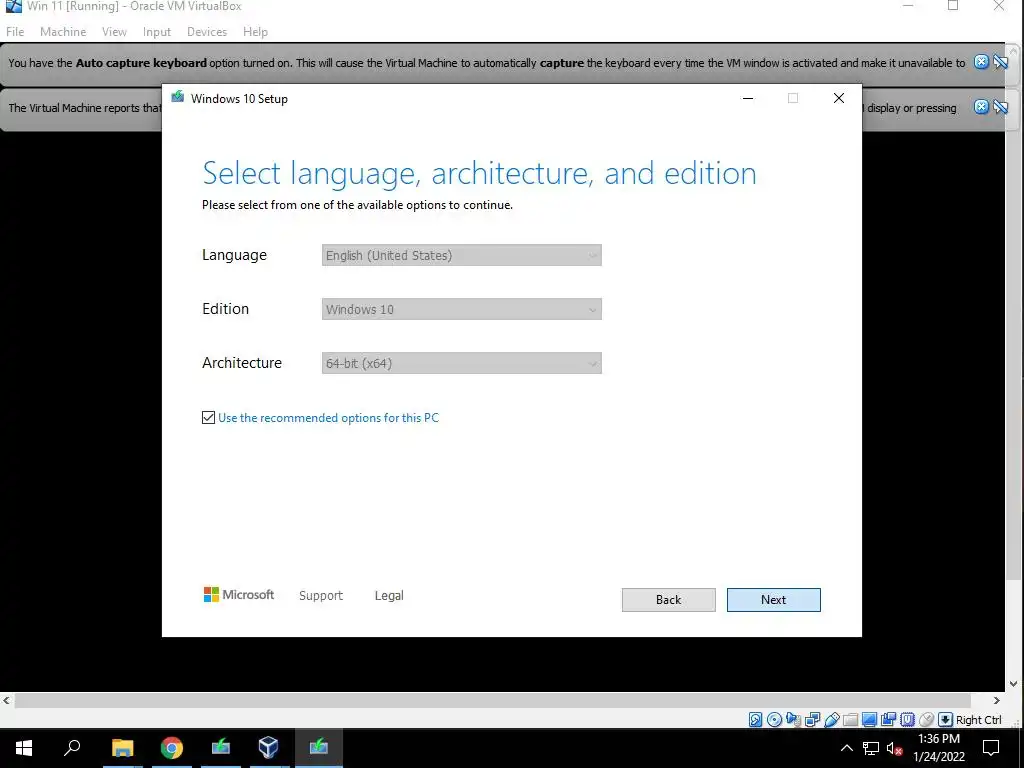Viewport: 1024px width, 768px height.
Task: Dismiss the Auto capture keyboard notification
Action: [x=981, y=62]
